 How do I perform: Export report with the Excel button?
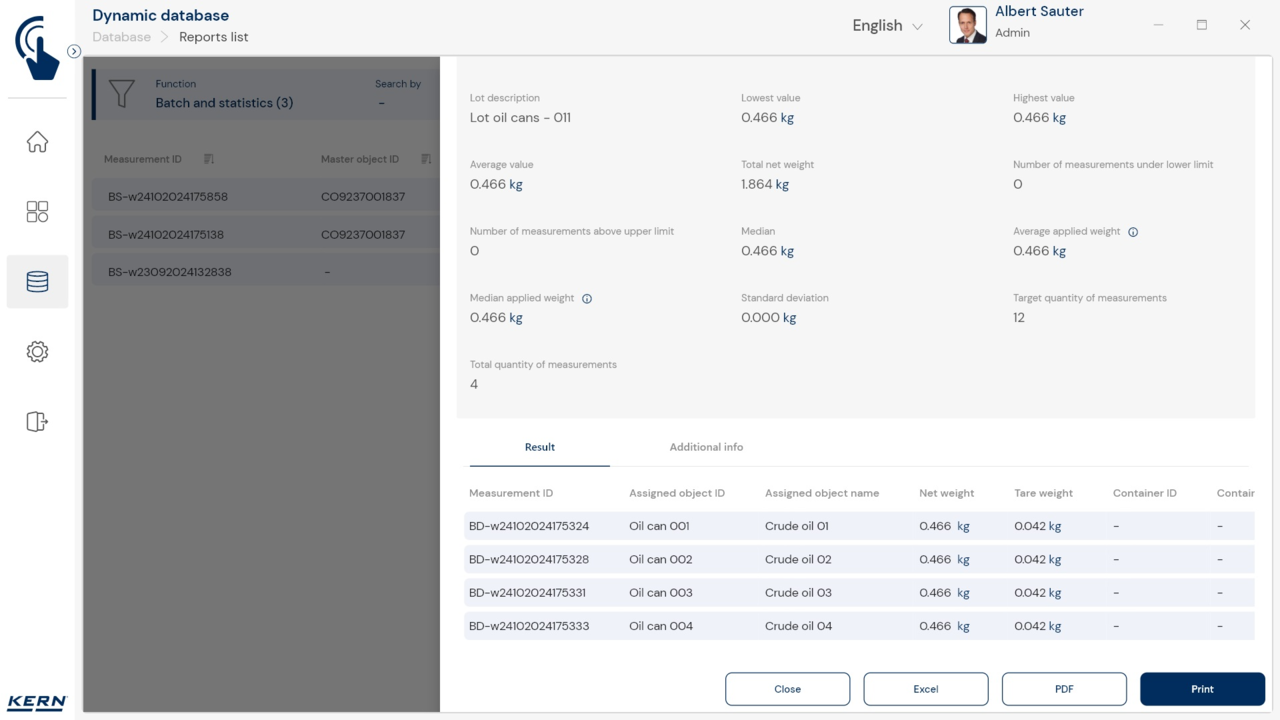click(x=926, y=689)
